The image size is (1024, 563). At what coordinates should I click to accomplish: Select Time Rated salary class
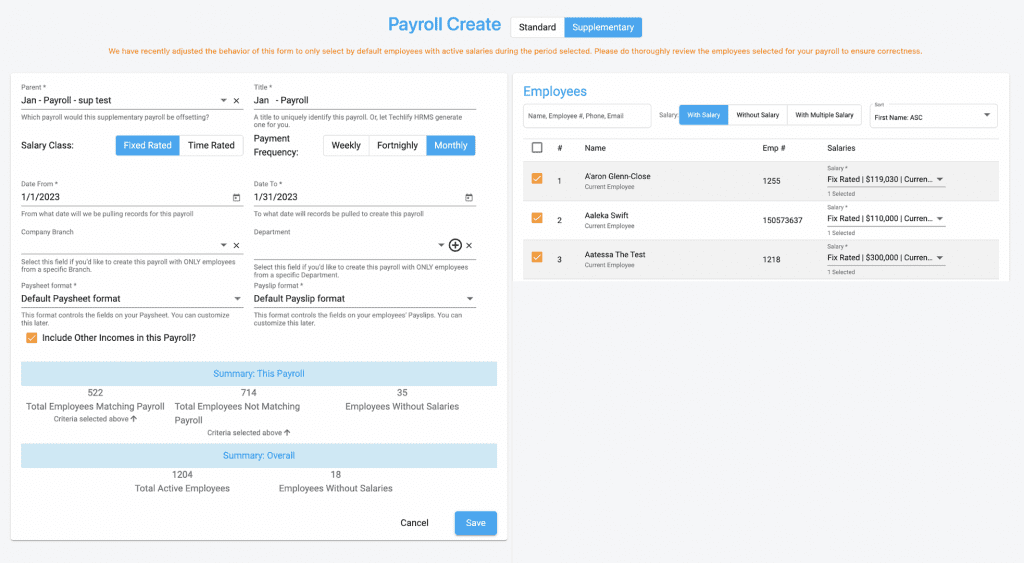pos(211,145)
